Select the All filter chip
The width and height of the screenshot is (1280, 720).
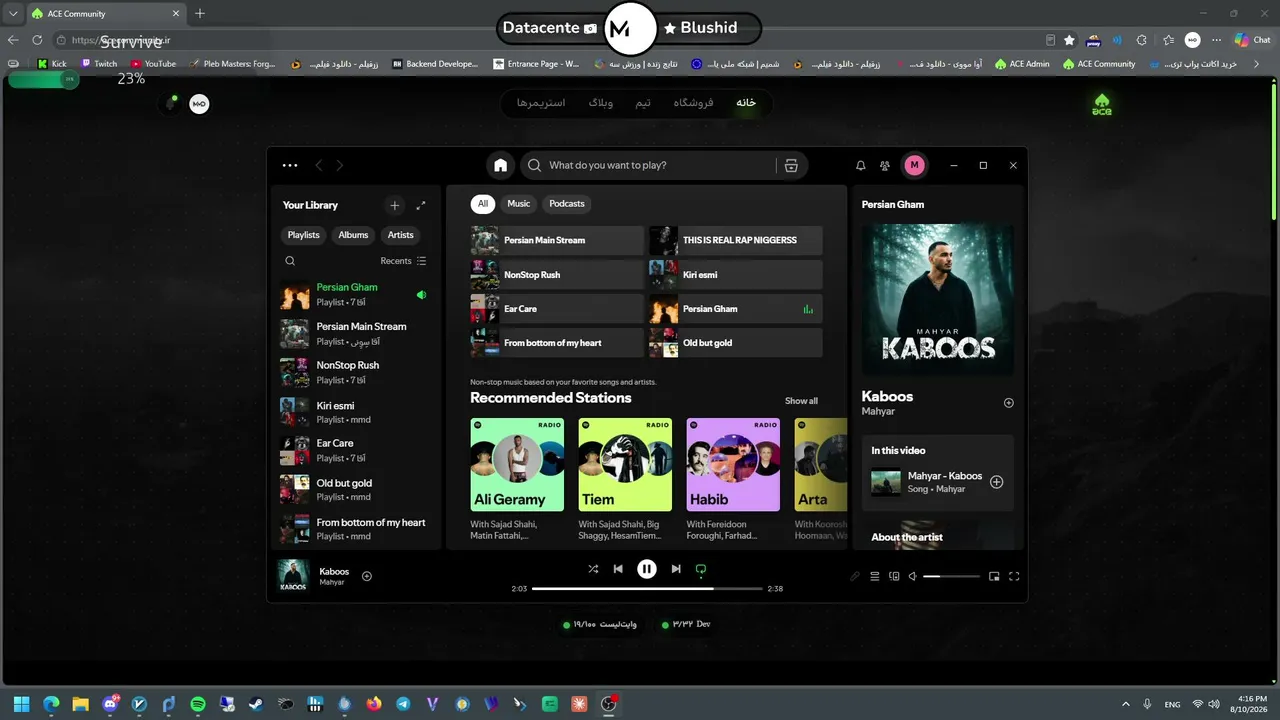point(483,204)
